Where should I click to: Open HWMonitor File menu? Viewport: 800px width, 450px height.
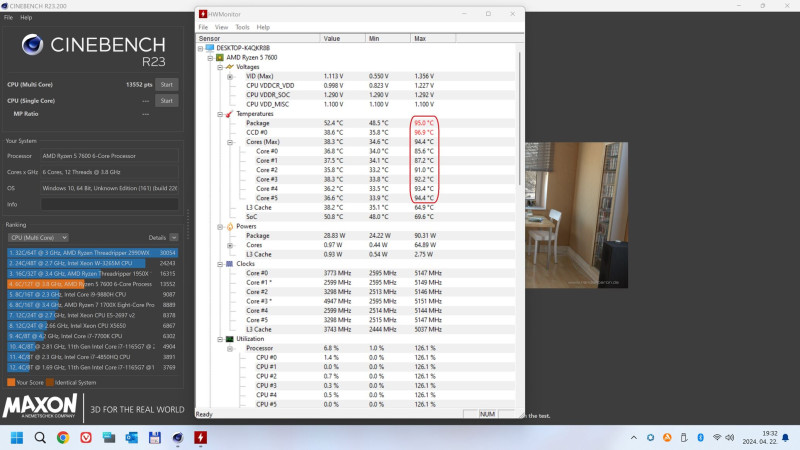pos(203,27)
